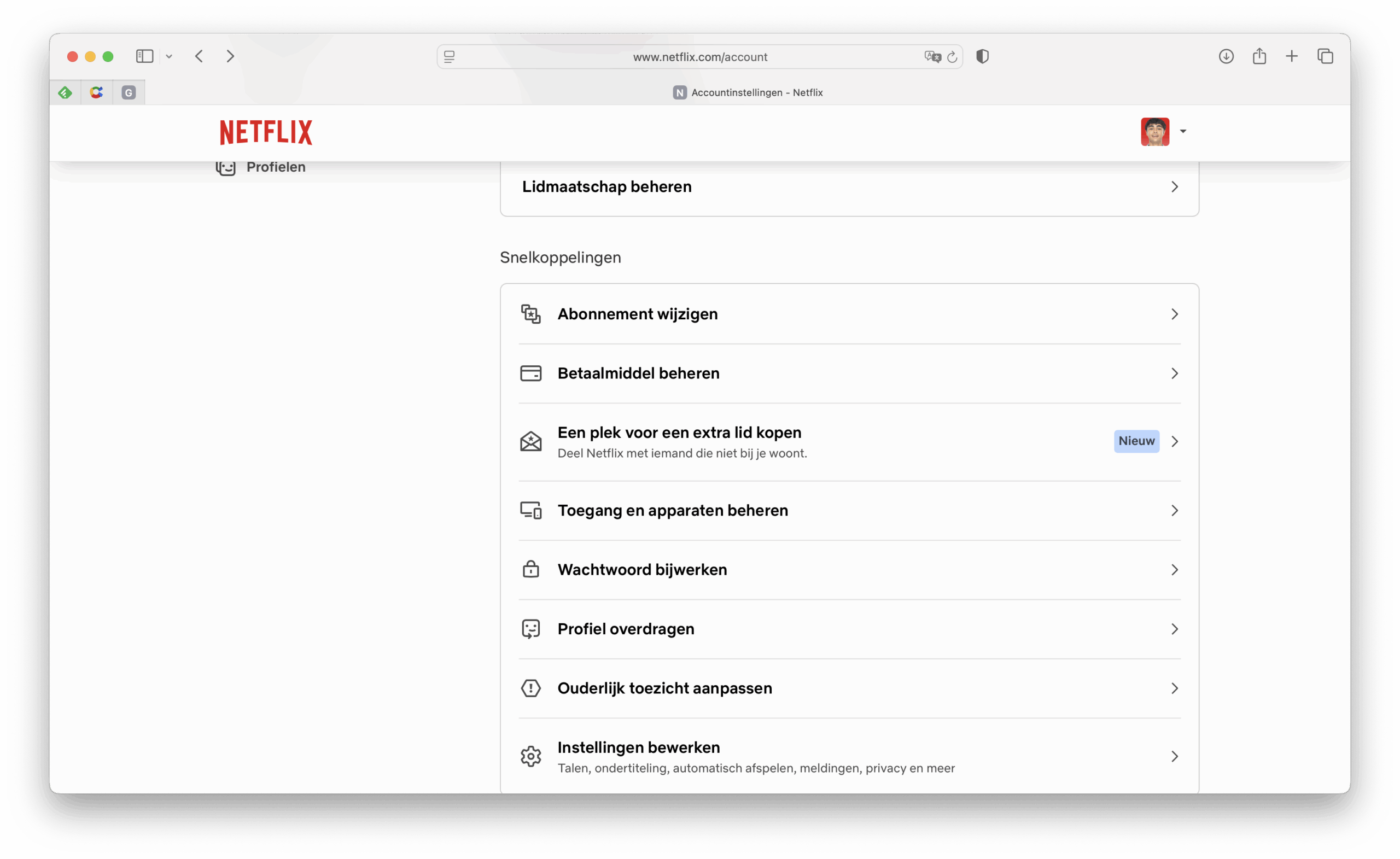Show Safari downloads
The image size is (1400, 859).
click(1226, 56)
